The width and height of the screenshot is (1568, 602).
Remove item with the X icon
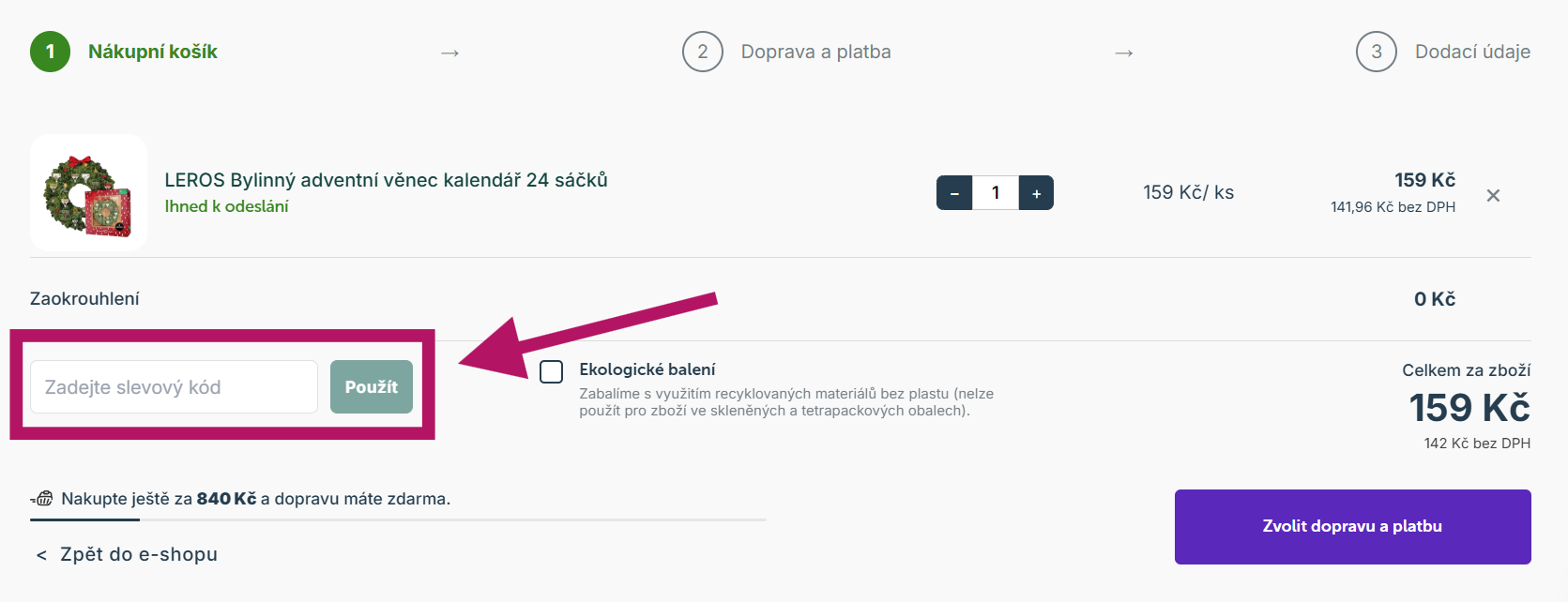pos(1493,195)
